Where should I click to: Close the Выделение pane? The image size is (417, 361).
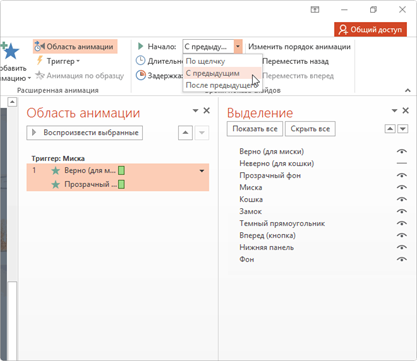(x=405, y=110)
